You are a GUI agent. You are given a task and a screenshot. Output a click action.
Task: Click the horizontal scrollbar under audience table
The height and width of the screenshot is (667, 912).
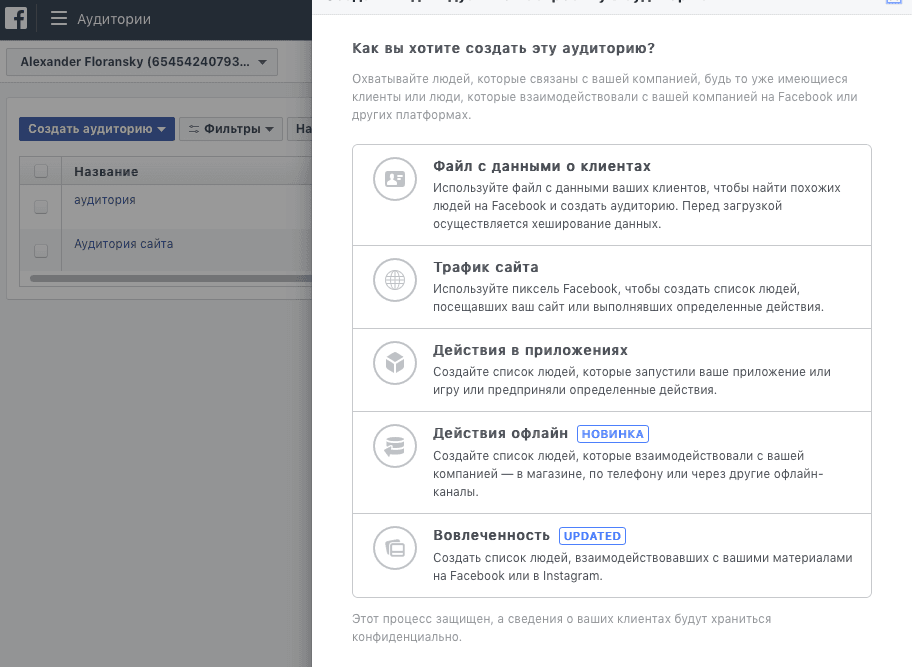170,279
